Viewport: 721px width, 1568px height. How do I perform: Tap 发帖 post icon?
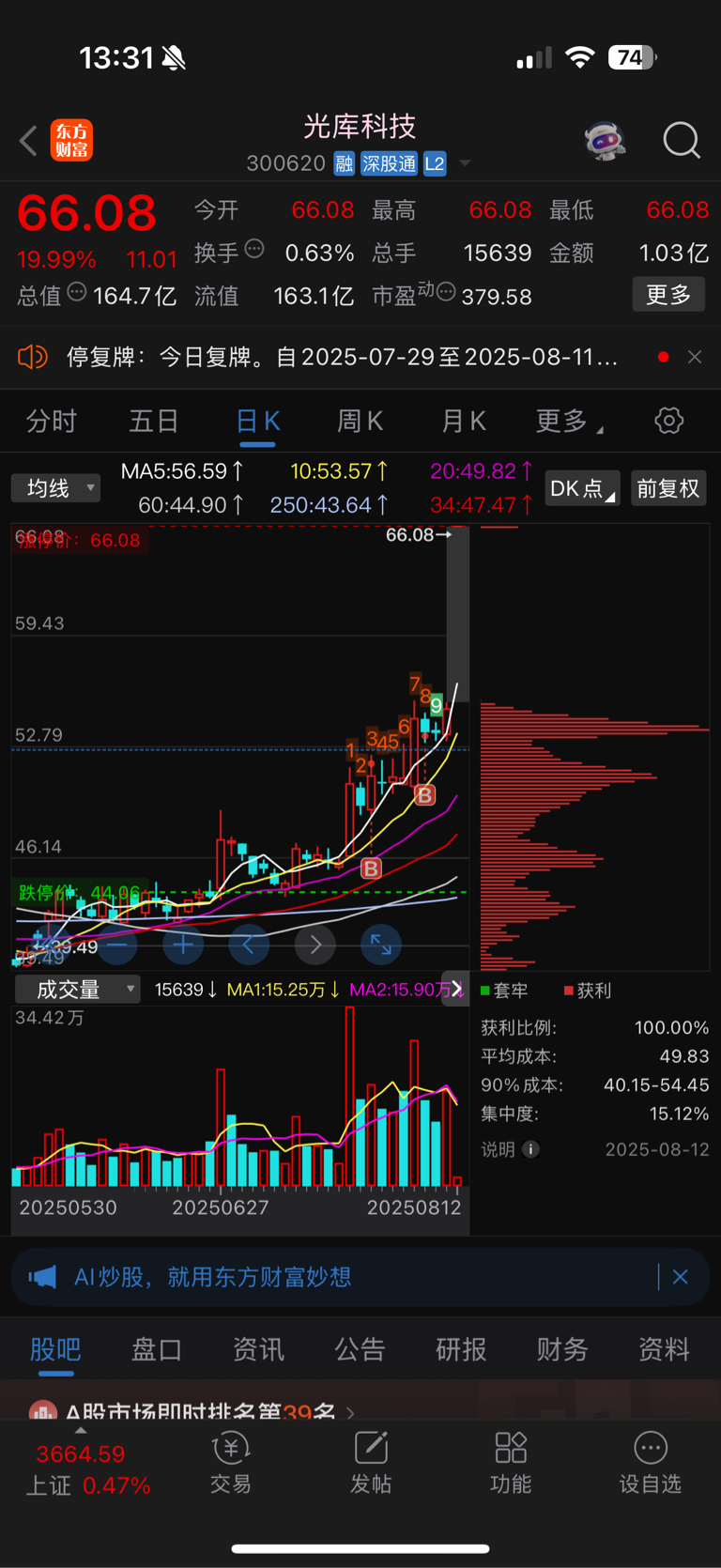tap(371, 1463)
